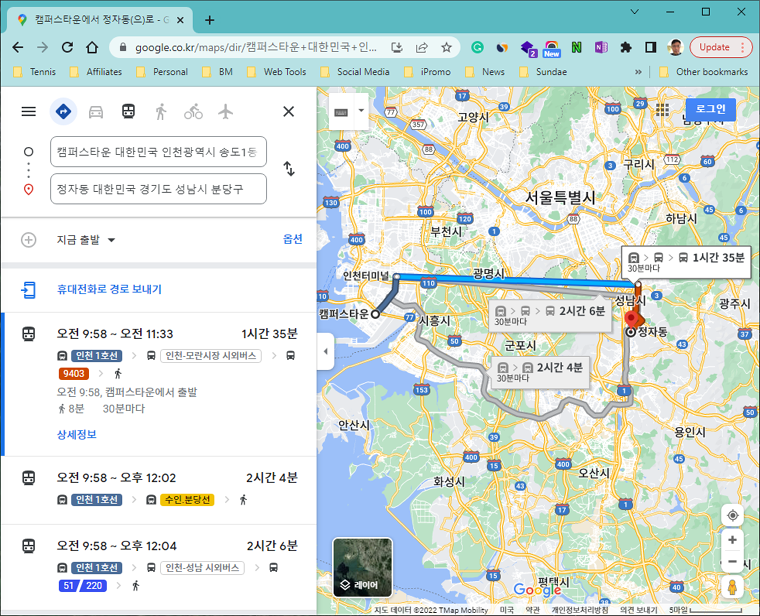Select the flights travel mode
Viewport: 760px width, 616px height.
tap(225, 112)
